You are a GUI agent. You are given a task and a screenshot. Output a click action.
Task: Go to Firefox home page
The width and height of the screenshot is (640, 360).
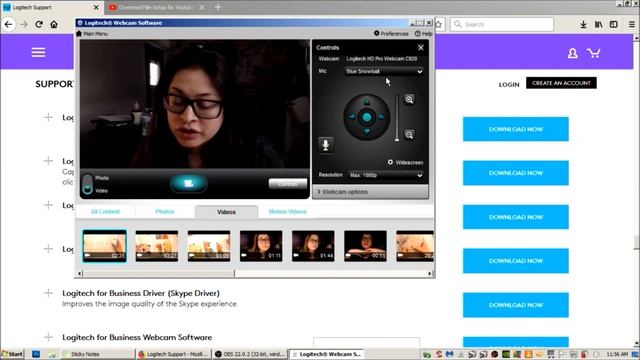pos(54,24)
